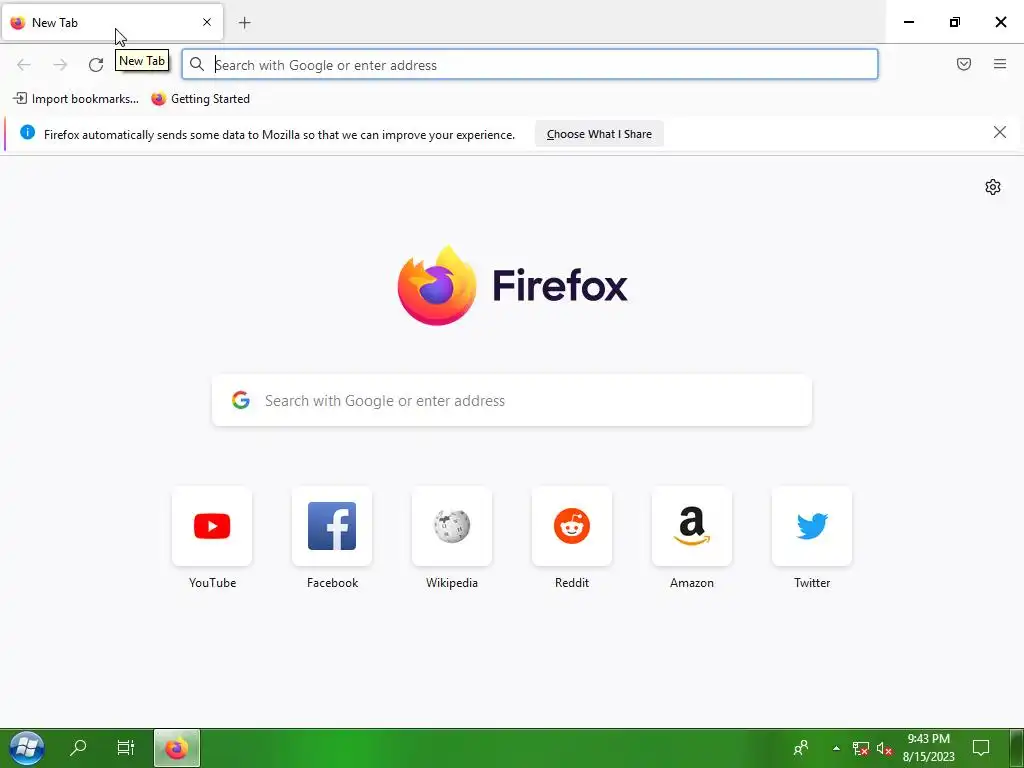
Task: Select the New Tab tab
Action: tap(112, 22)
